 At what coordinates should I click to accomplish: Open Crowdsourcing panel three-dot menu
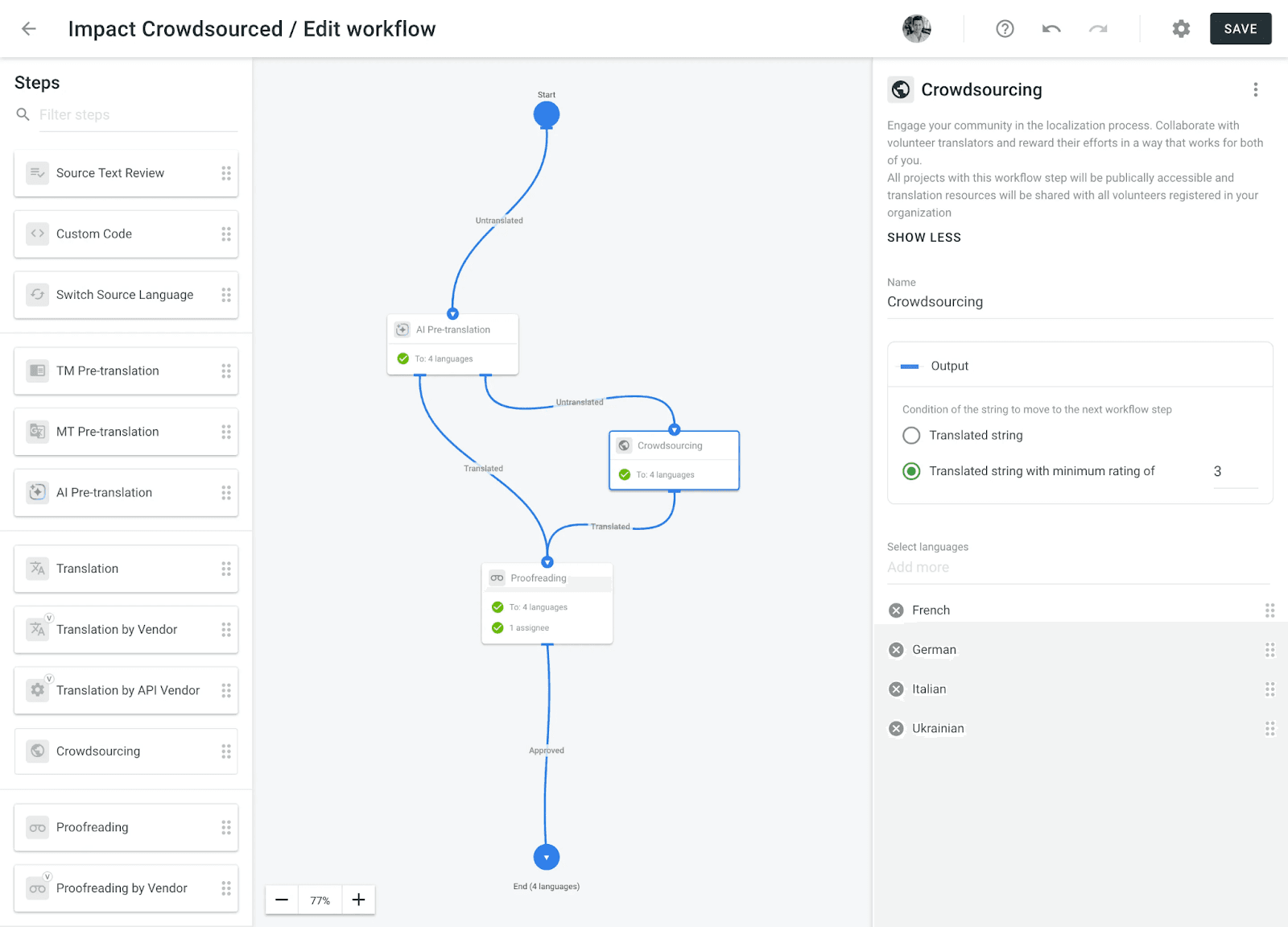click(x=1255, y=90)
